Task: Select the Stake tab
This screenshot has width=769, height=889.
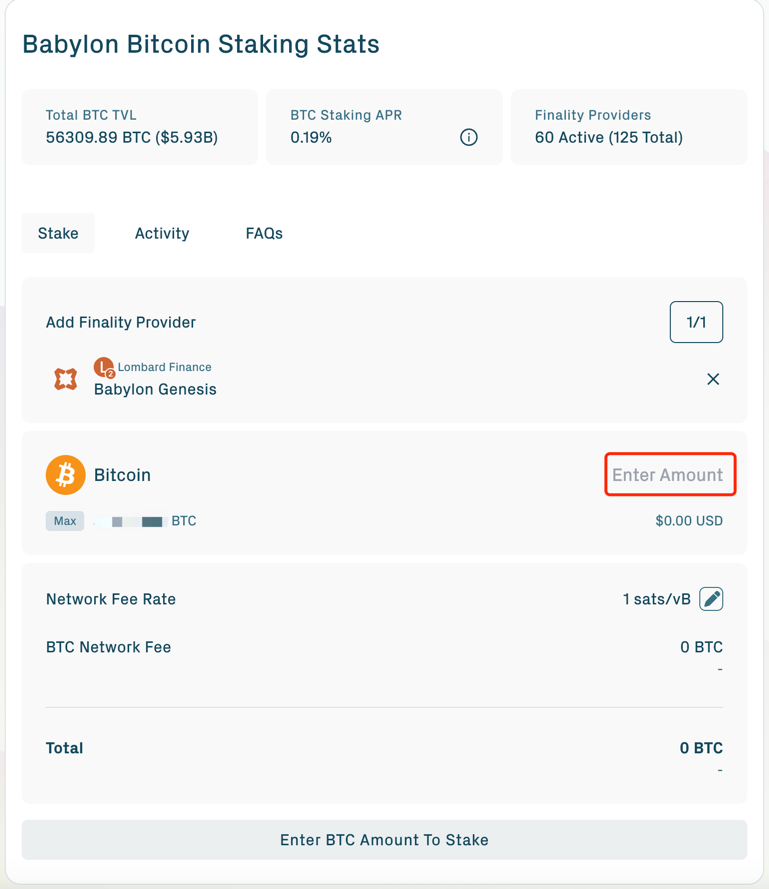Action: coord(58,233)
